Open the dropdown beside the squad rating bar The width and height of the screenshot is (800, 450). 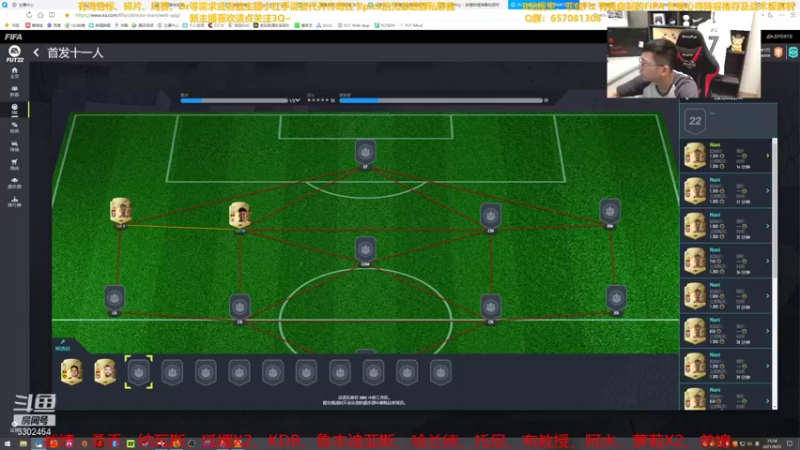(x=297, y=101)
